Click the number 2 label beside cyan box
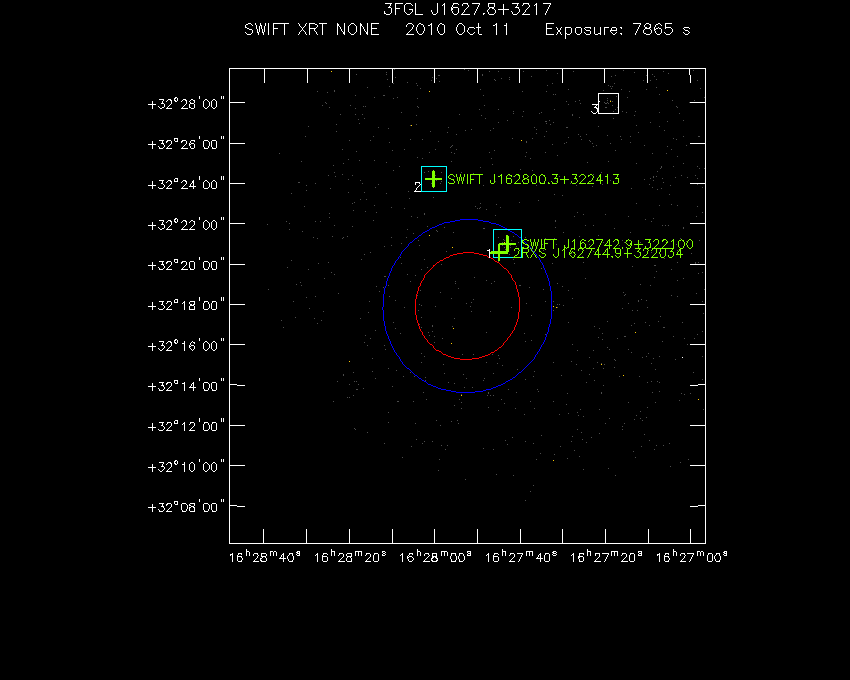The image size is (850, 680). 417,187
